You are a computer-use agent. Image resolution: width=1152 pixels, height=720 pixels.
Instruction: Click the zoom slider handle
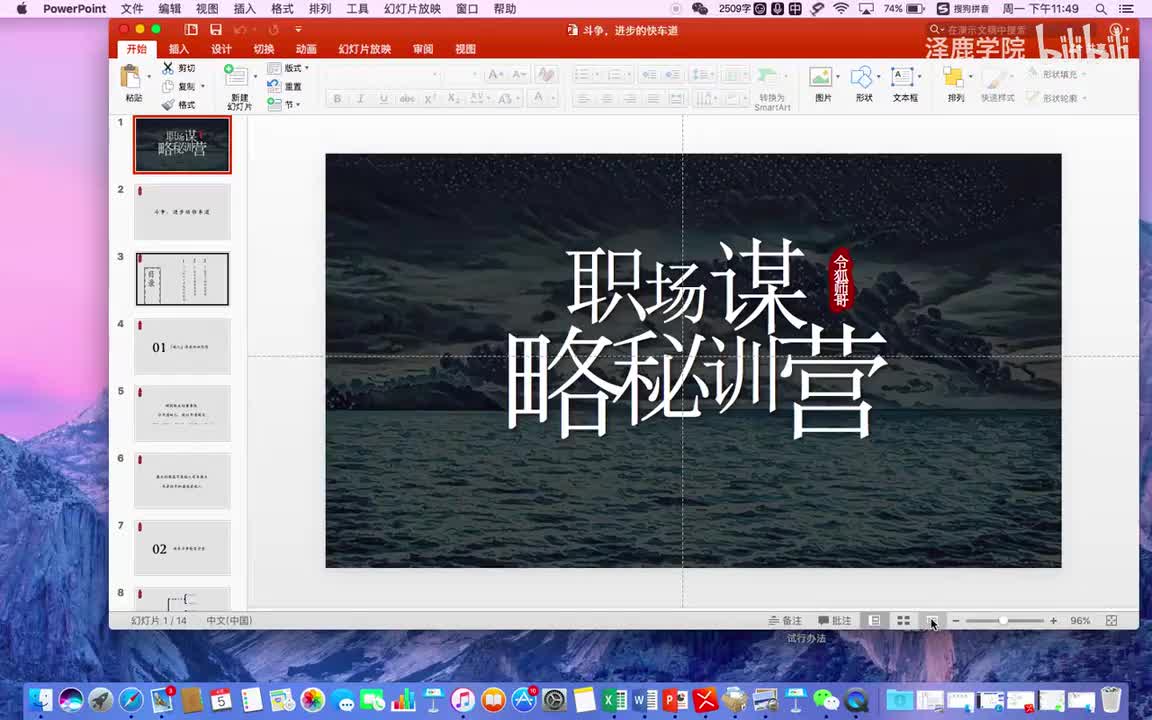coord(1004,621)
